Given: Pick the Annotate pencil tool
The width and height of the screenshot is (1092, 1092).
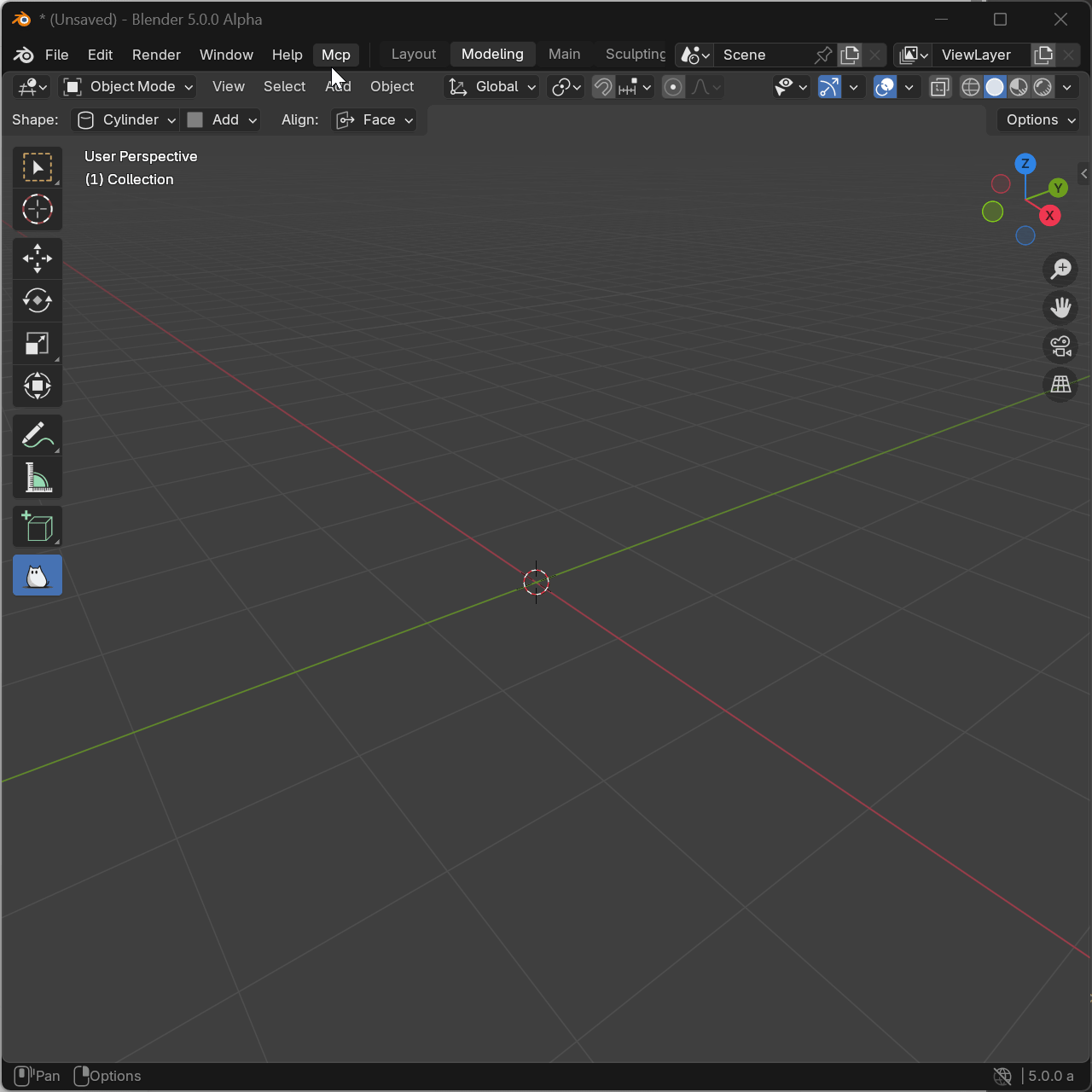Looking at the screenshot, I should point(38,436).
